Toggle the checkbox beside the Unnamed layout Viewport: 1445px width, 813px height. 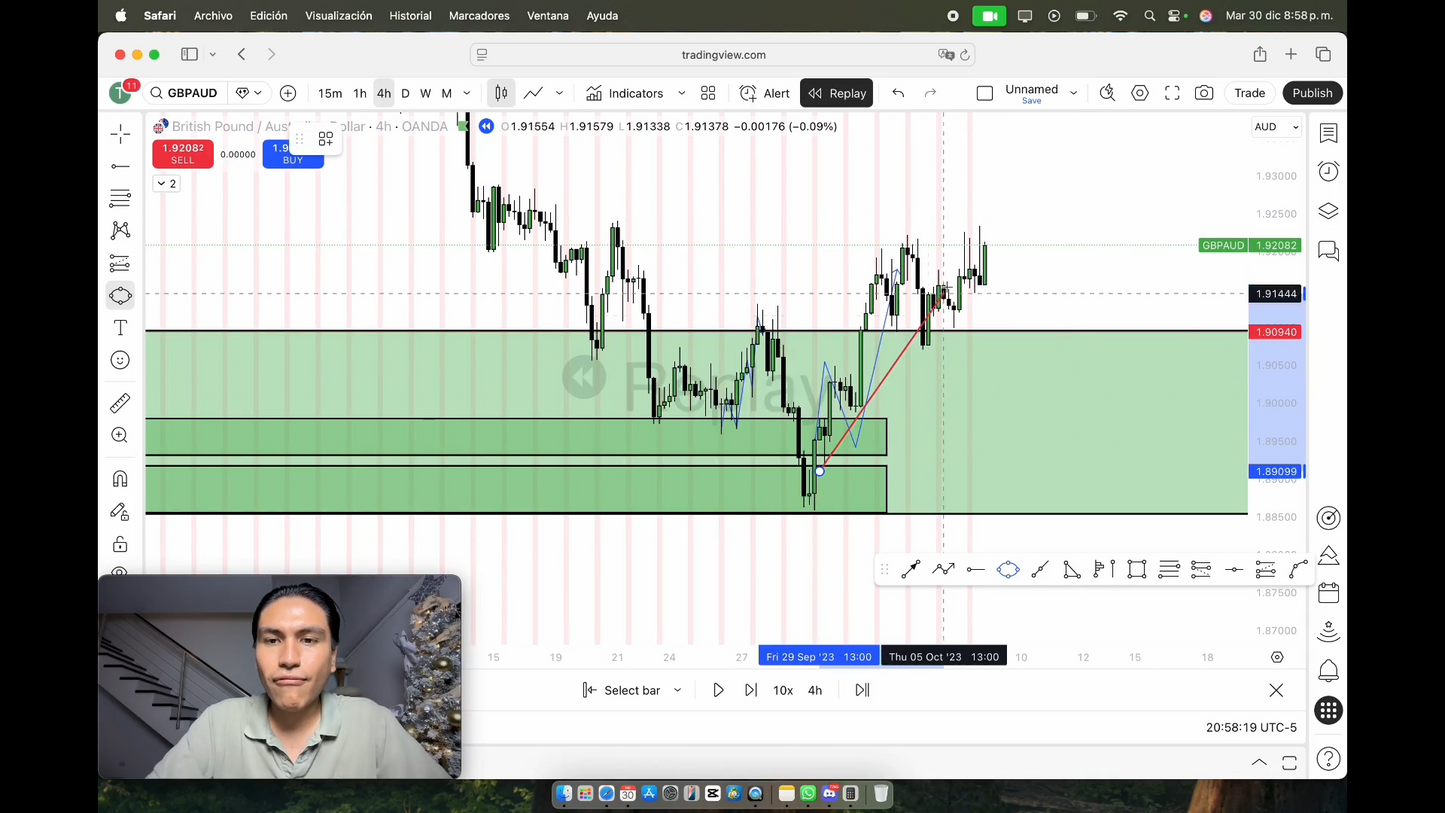(985, 92)
